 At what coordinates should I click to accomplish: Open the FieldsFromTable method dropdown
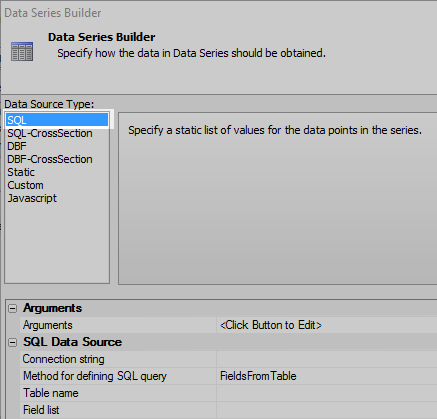coord(327,376)
